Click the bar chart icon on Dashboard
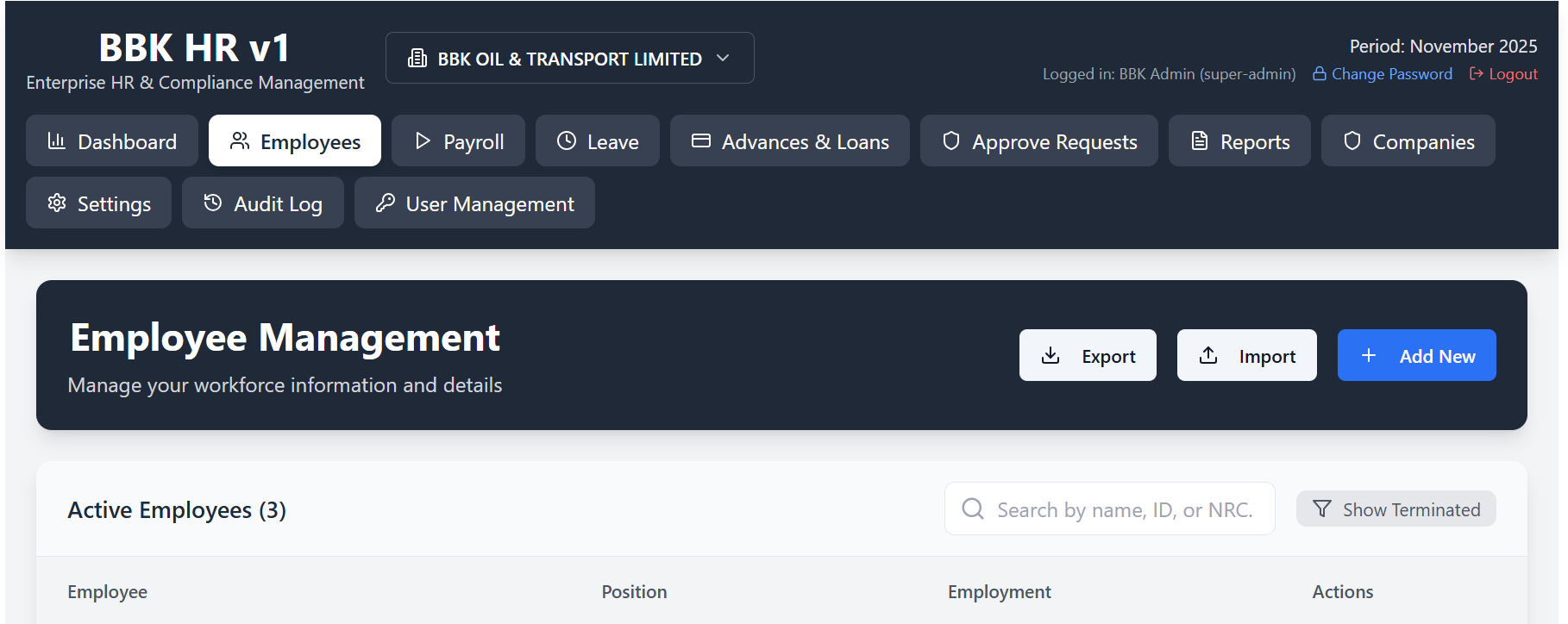Image resolution: width=1568 pixels, height=624 pixels. (x=57, y=141)
